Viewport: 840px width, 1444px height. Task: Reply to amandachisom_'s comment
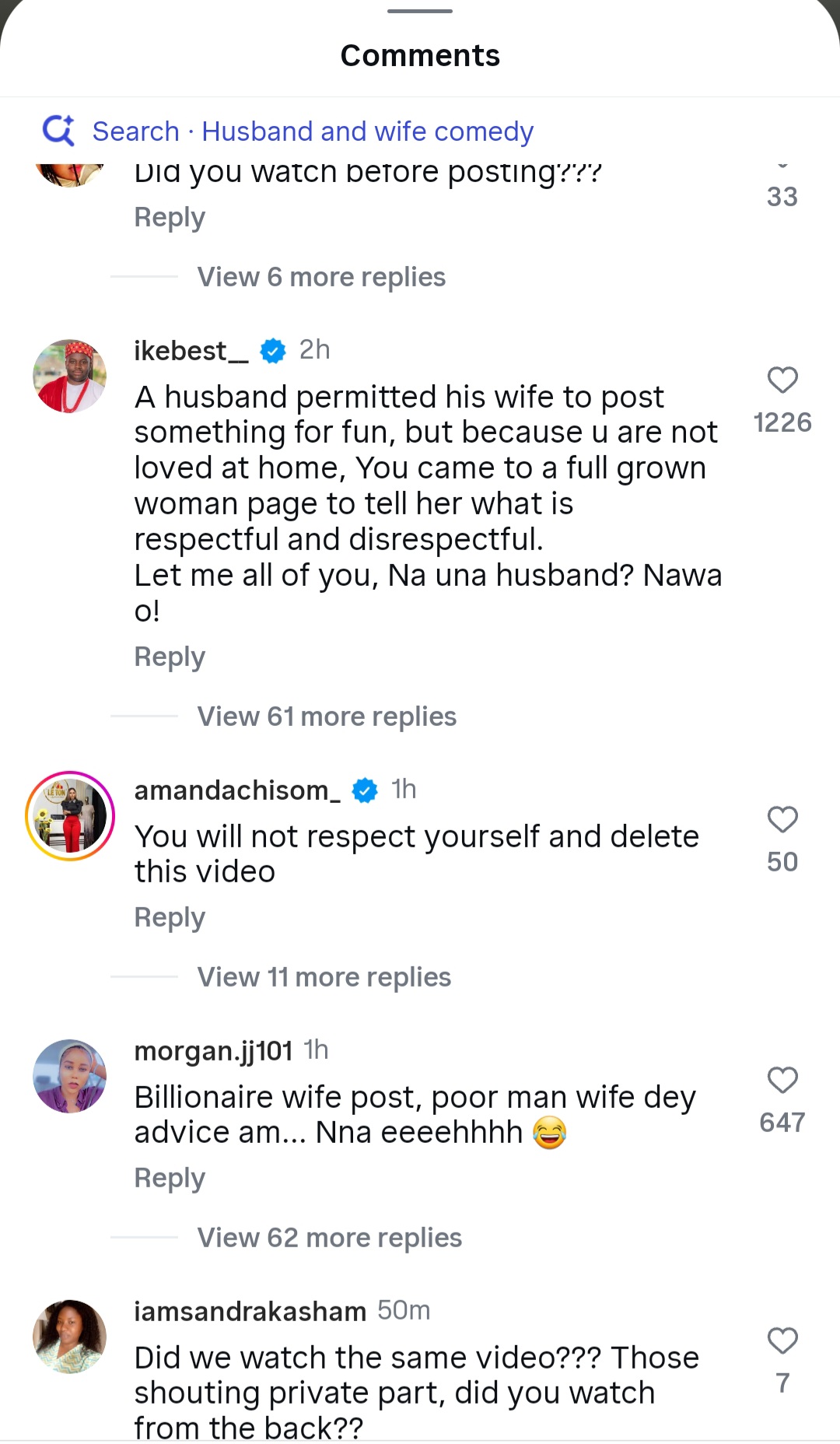[170, 917]
